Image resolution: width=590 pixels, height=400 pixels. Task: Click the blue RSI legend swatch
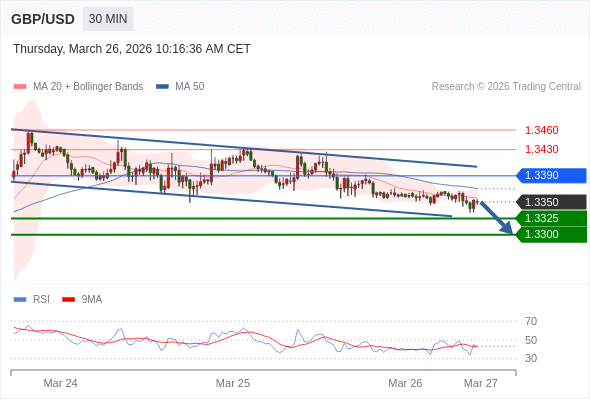click(x=20, y=300)
